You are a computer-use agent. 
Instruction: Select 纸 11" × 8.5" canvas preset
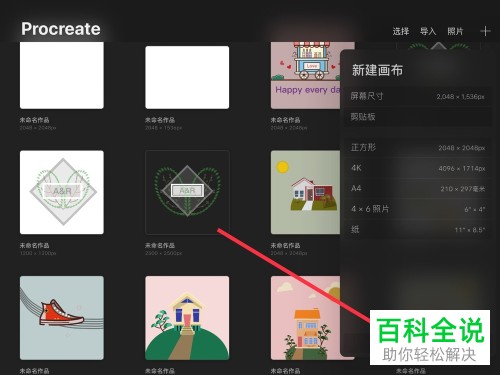(x=418, y=229)
